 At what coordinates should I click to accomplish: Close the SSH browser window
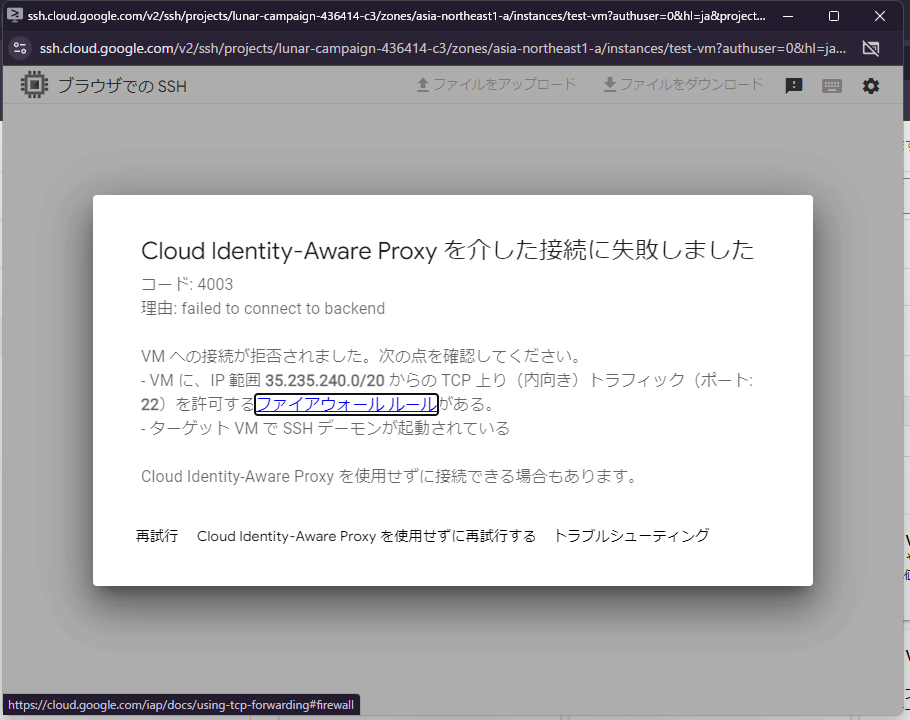(x=879, y=16)
